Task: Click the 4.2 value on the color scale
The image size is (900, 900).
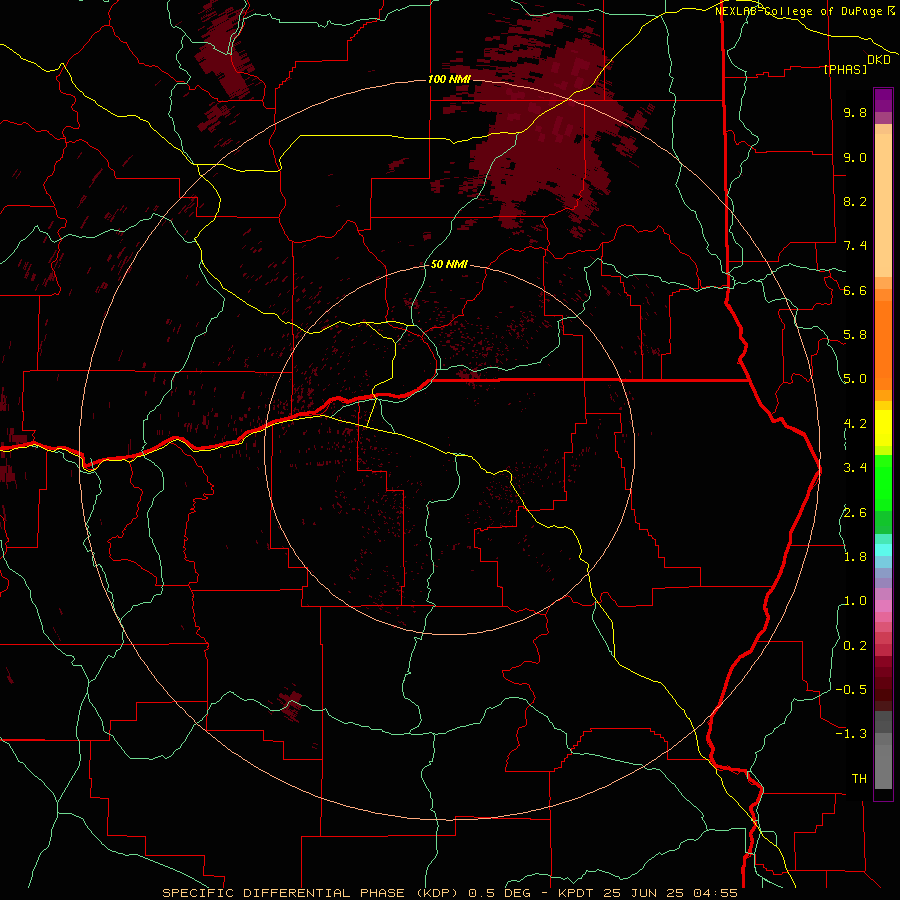Action: [855, 424]
